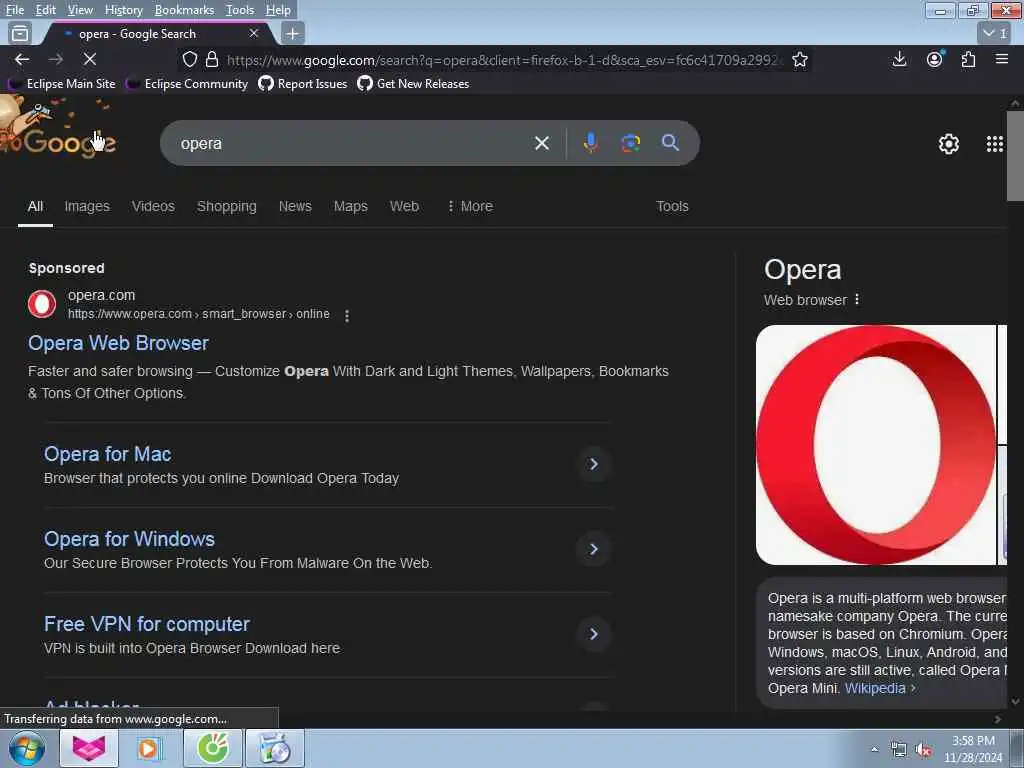Viewport: 1024px width, 768px height.
Task: Bookmark this page with the star
Action: click(x=799, y=59)
